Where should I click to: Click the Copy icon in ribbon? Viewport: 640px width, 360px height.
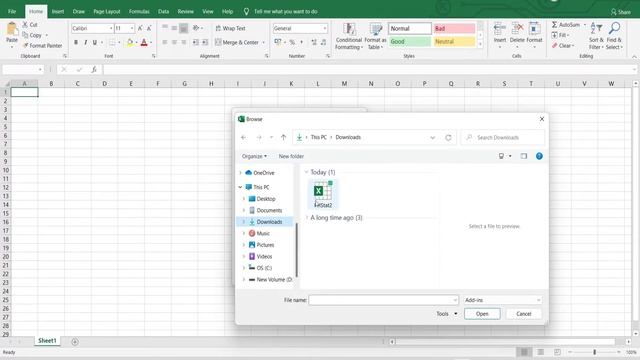[x=25, y=35]
